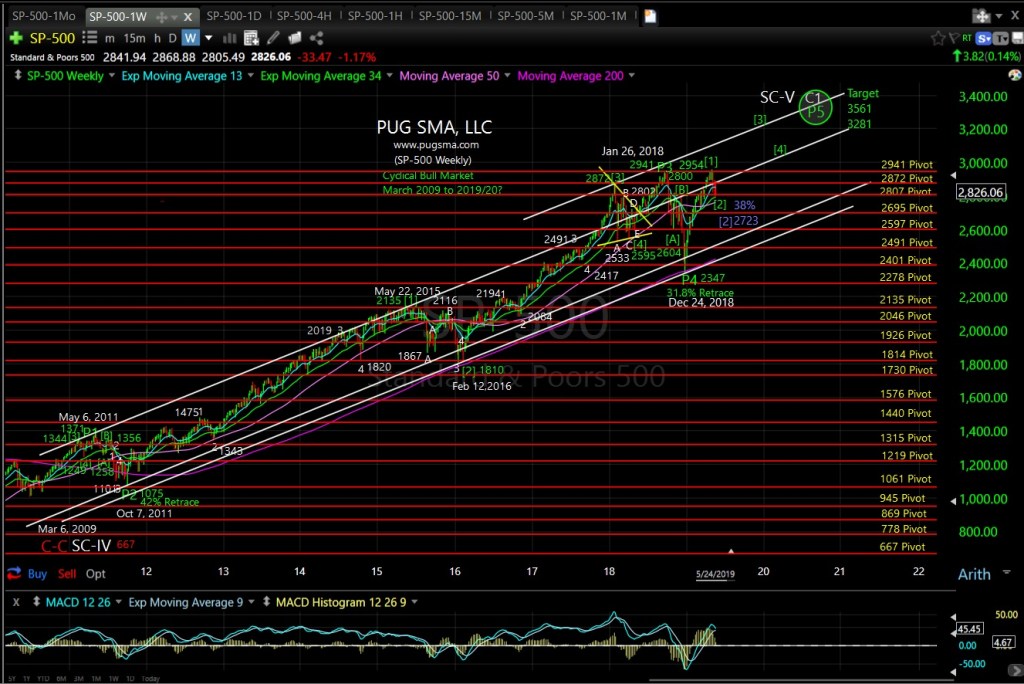
Task: Expand the SP-500 Weekly dropdown
Action: point(112,76)
